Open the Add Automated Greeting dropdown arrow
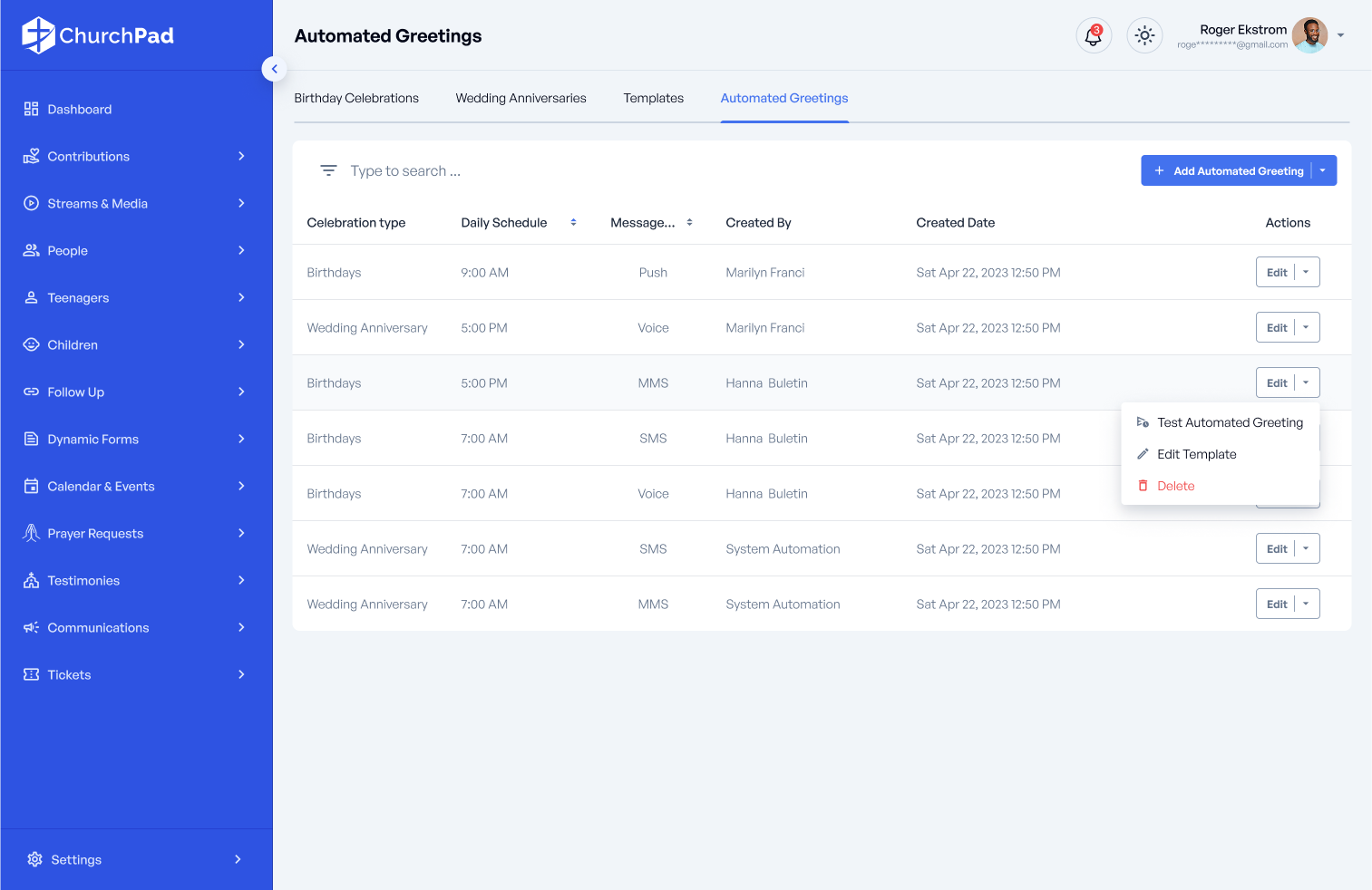1372x890 pixels. pyautogui.click(x=1323, y=171)
